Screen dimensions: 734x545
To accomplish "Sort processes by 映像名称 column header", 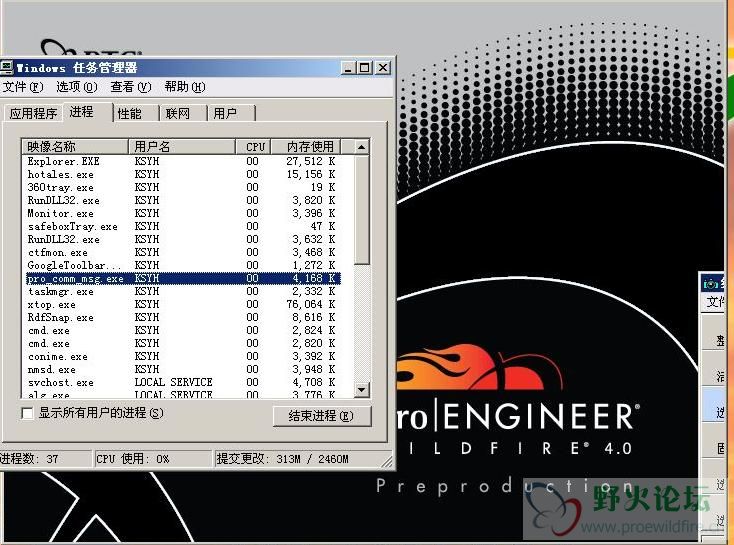I will 75,147.
